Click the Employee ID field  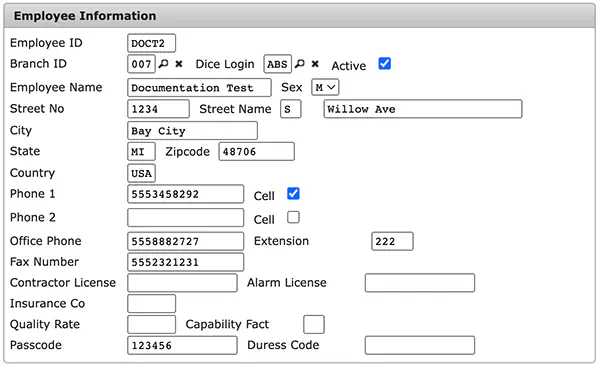pos(152,43)
